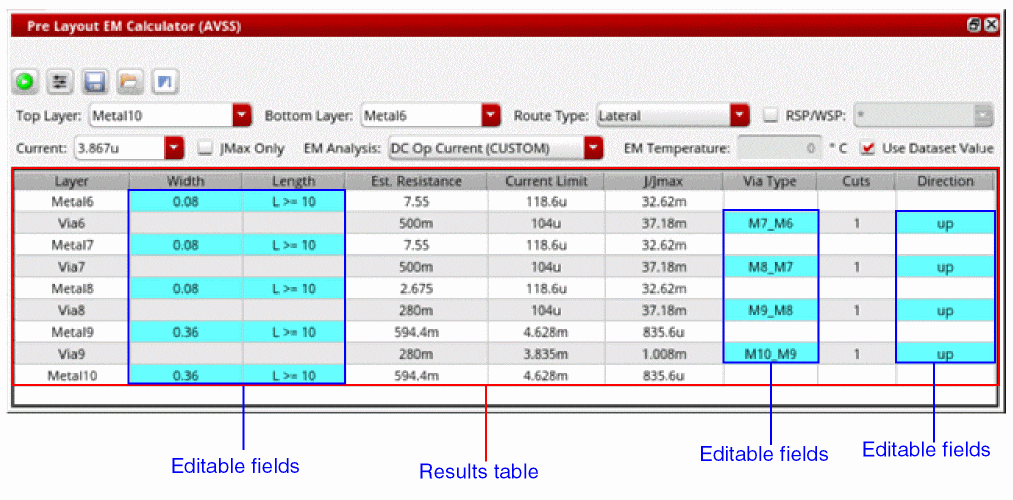Open the Current value dropdown
The height and width of the screenshot is (500, 1013).
coord(174,148)
